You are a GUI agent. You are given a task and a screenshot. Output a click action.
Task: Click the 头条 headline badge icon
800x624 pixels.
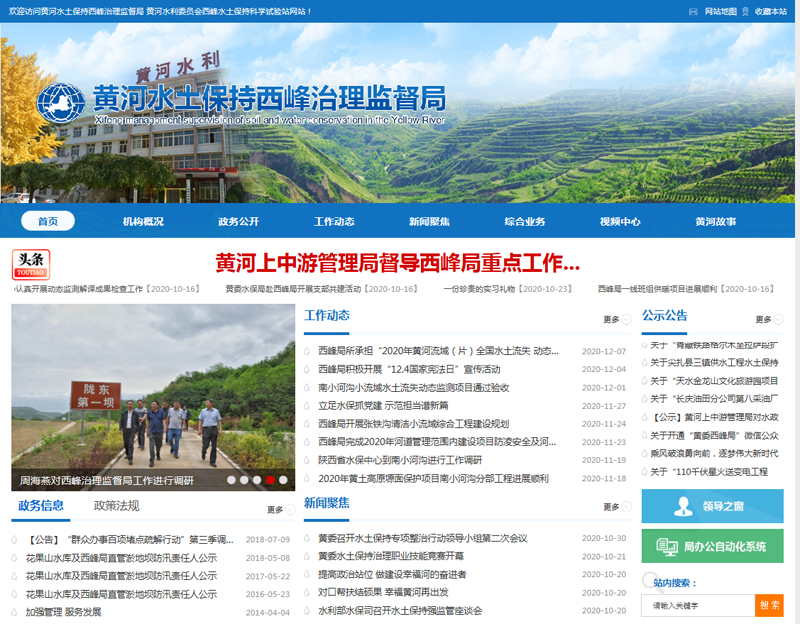[x=31, y=264]
